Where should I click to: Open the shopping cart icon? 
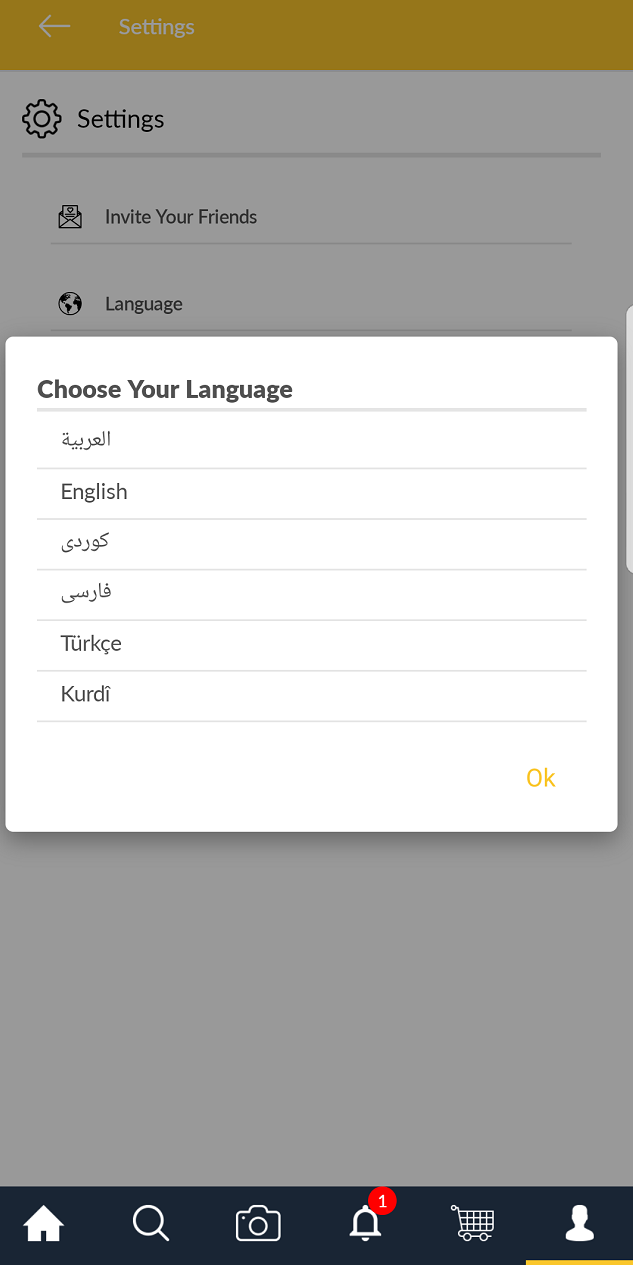point(472,1223)
